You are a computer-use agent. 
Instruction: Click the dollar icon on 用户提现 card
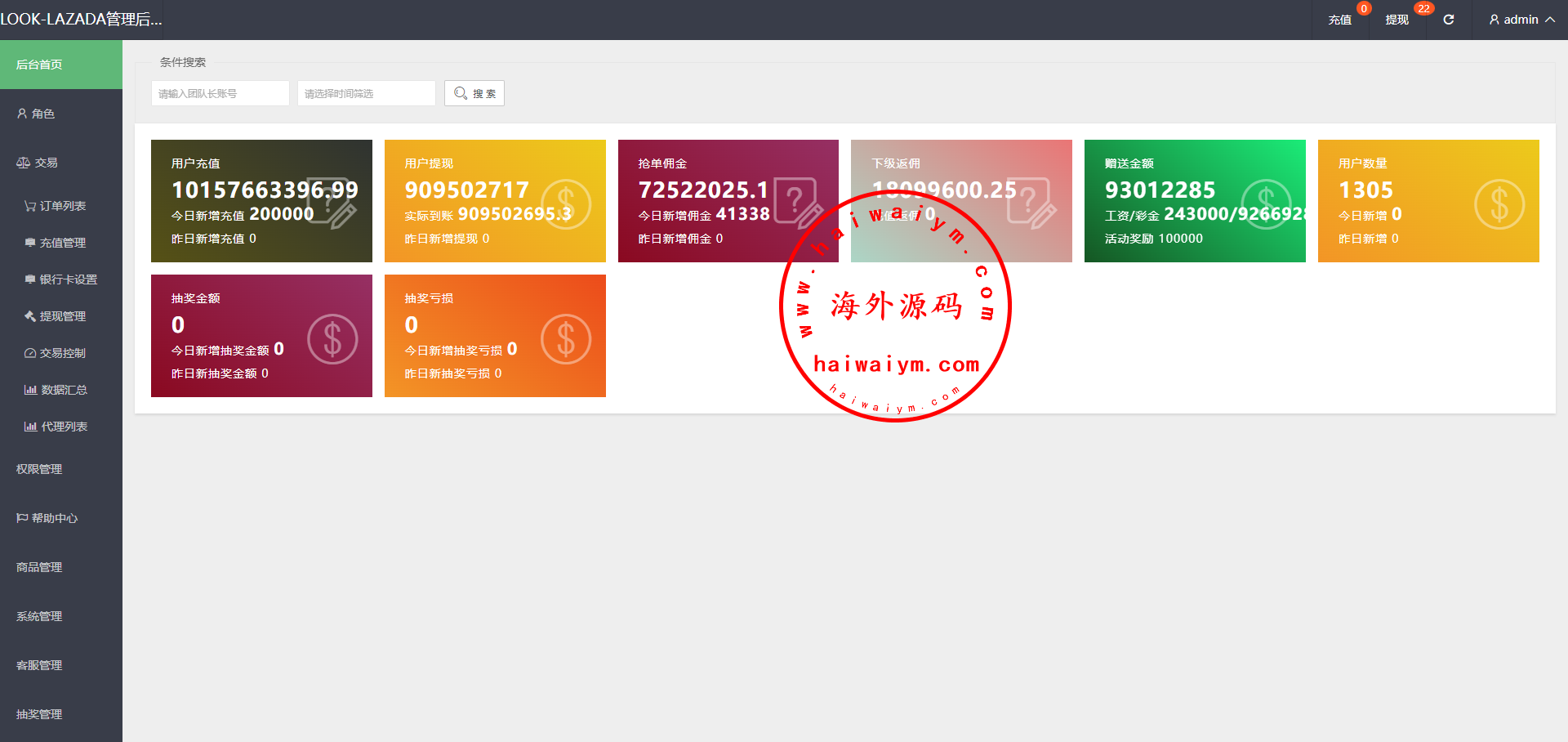pyautogui.click(x=565, y=204)
